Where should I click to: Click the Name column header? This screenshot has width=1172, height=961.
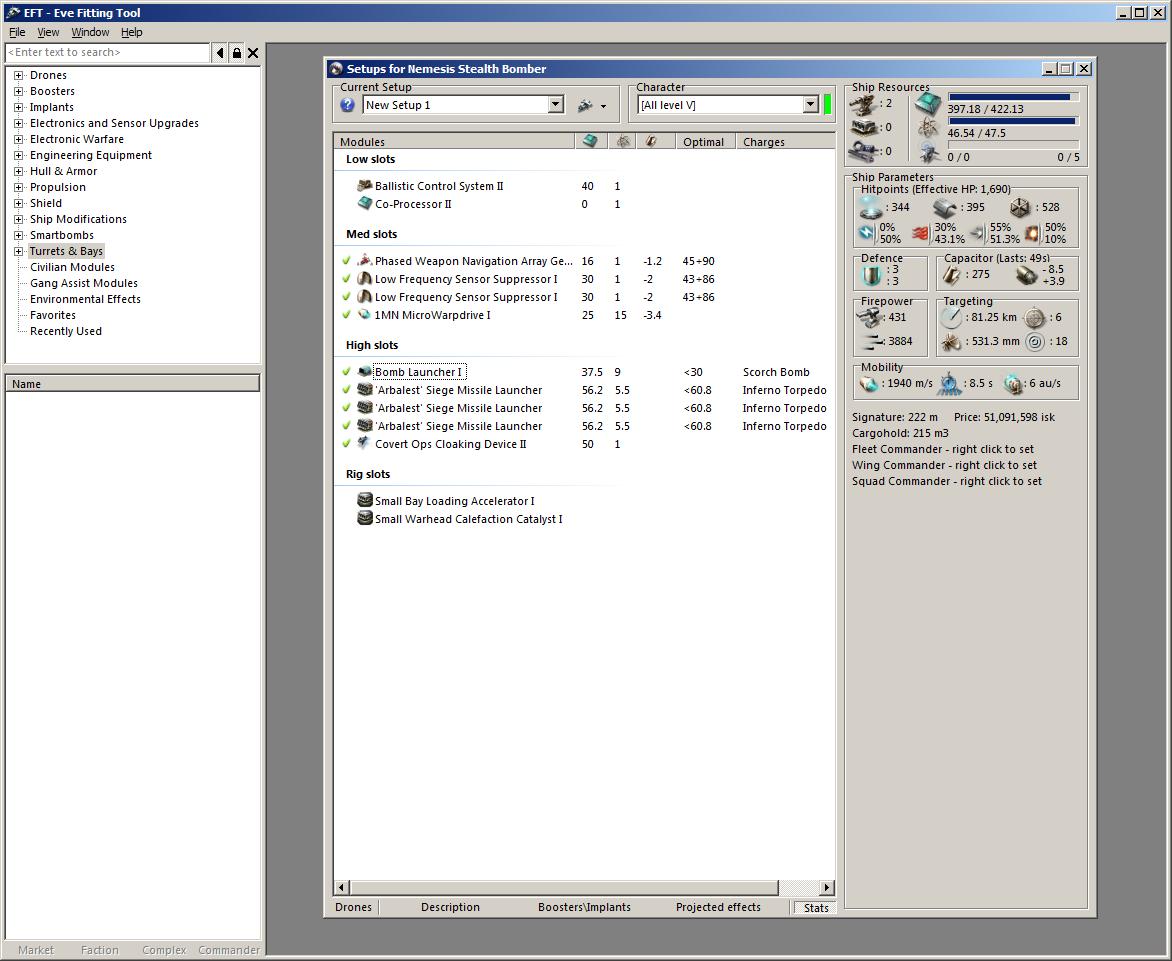coord(132,383)
